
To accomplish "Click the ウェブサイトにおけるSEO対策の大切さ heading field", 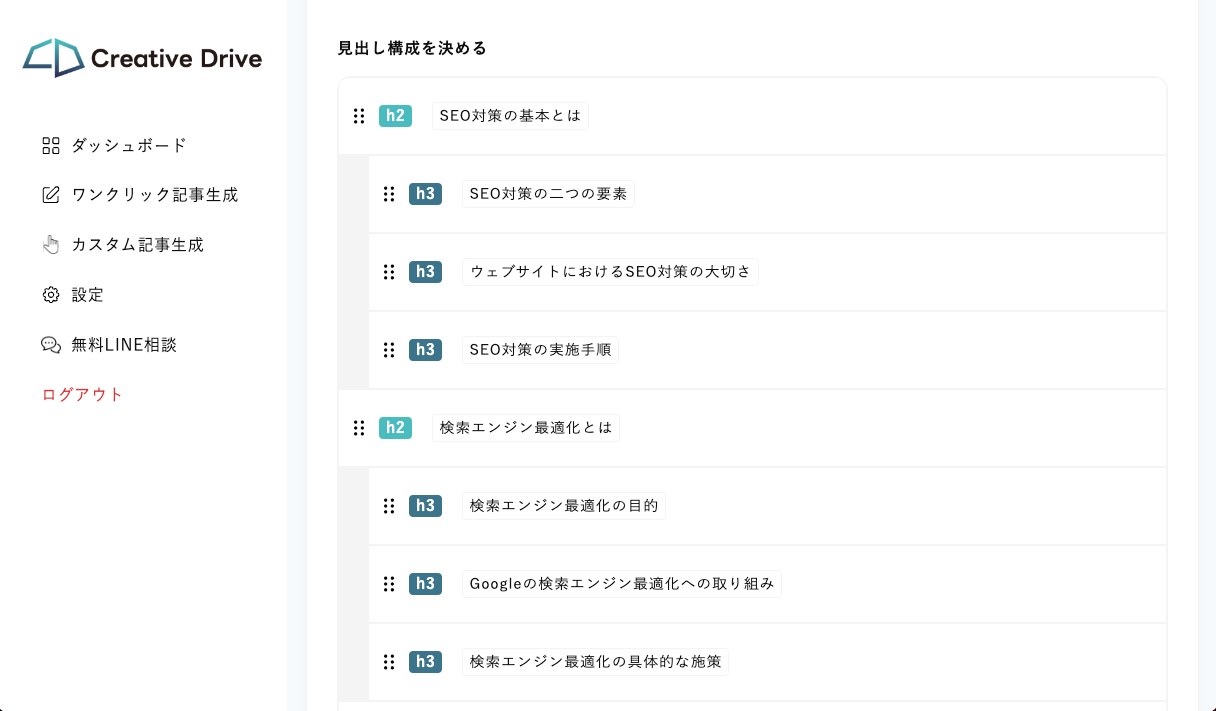I will [609, 272].
